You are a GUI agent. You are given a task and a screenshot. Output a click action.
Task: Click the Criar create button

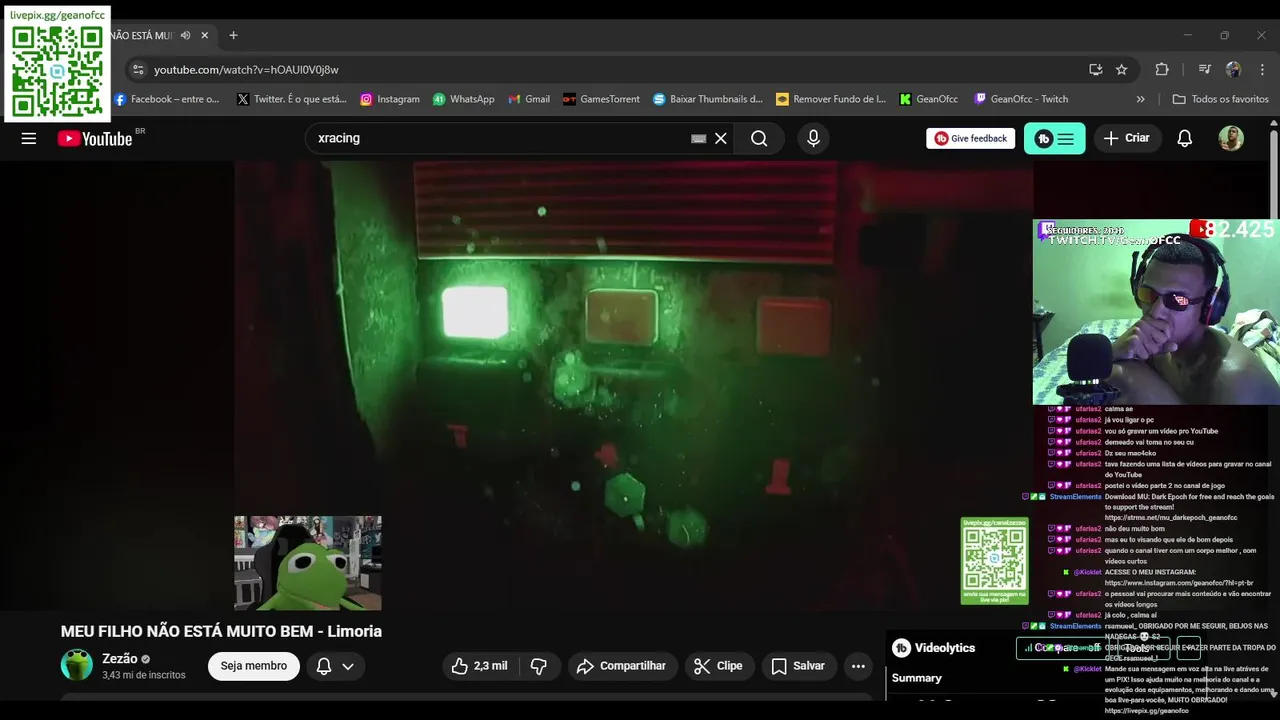coord(1127,139)
